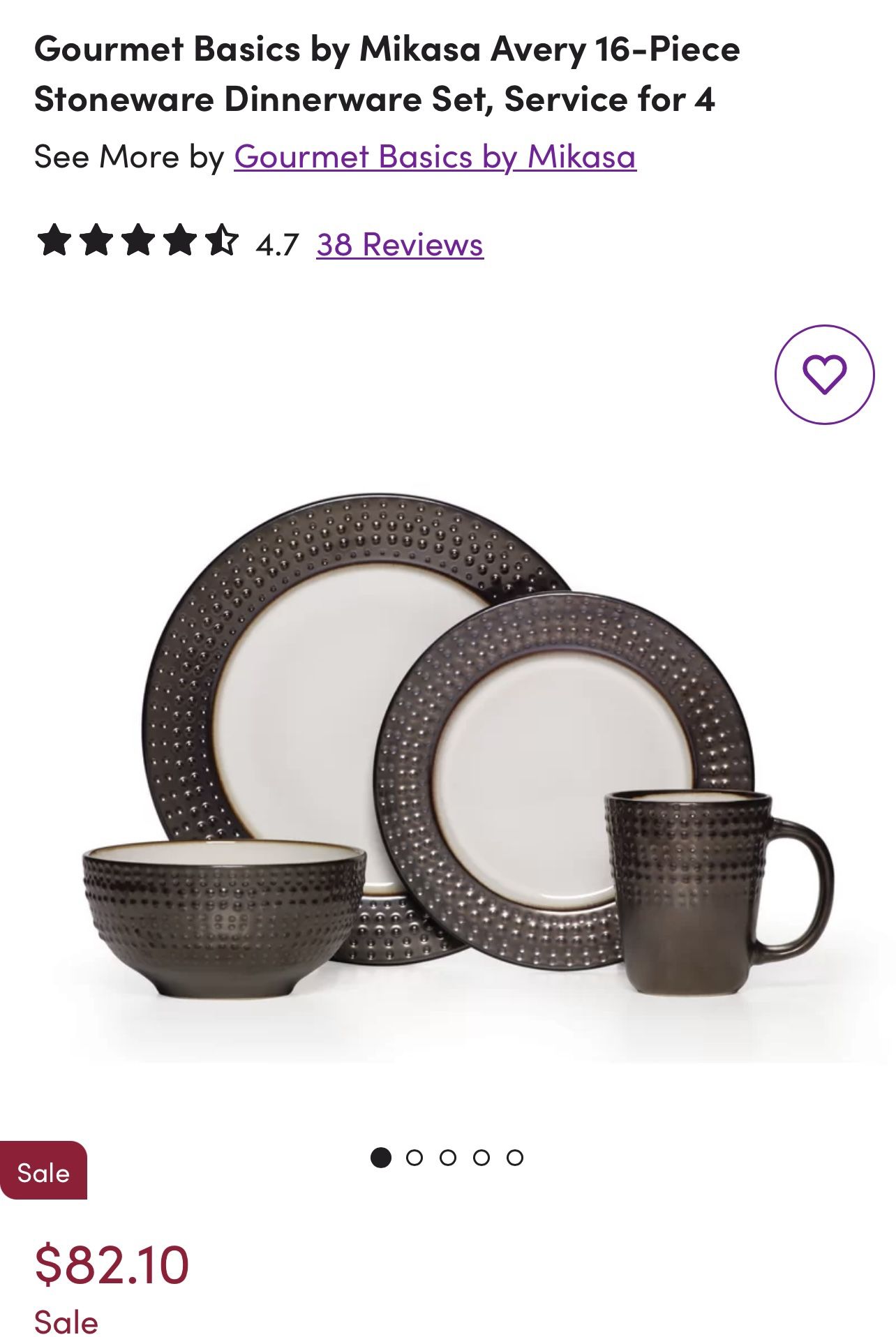Show the fourth carousel image dot

481,1158
